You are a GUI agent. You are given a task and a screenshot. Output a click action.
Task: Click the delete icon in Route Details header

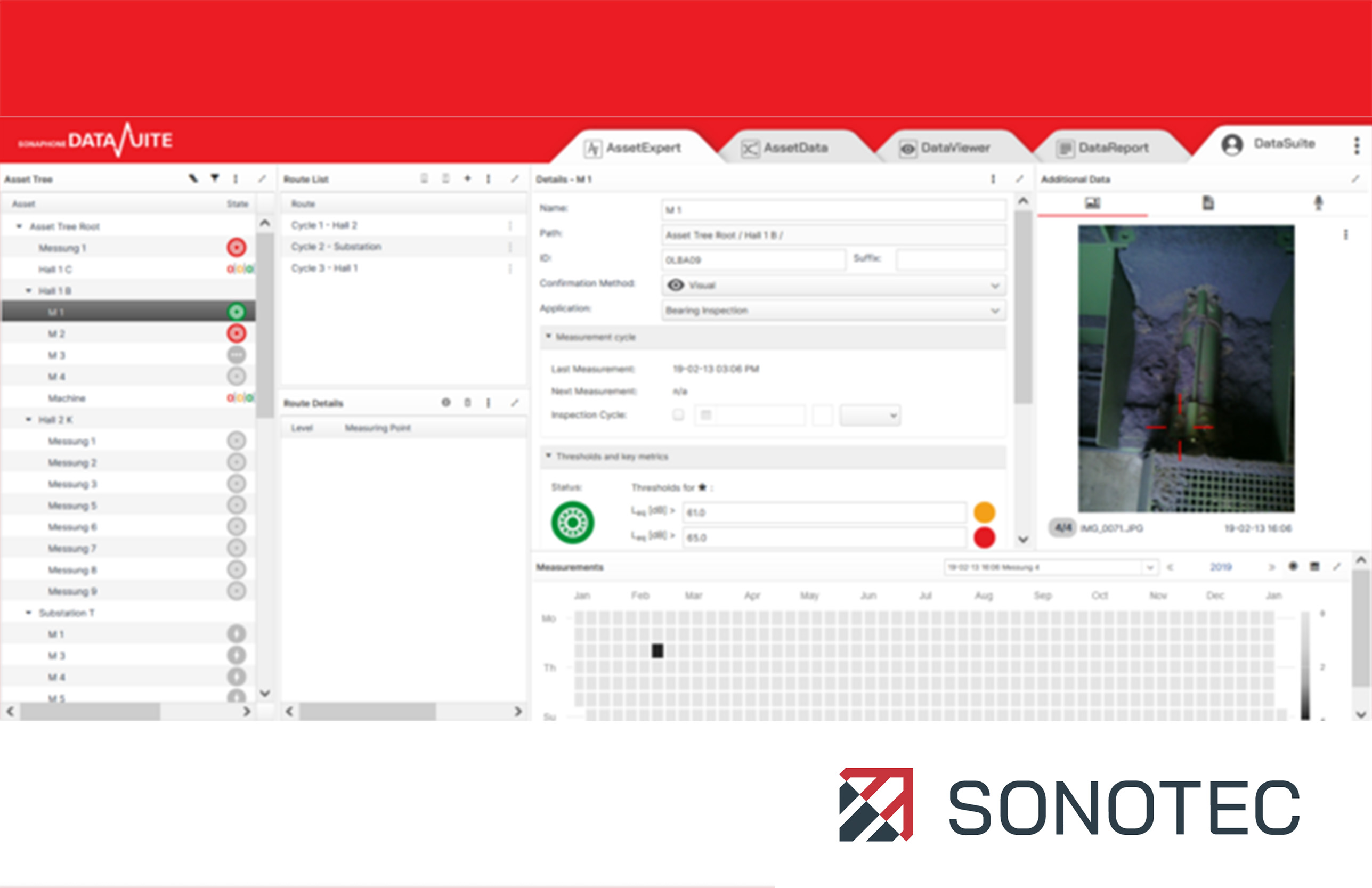(x=467, y=402)
